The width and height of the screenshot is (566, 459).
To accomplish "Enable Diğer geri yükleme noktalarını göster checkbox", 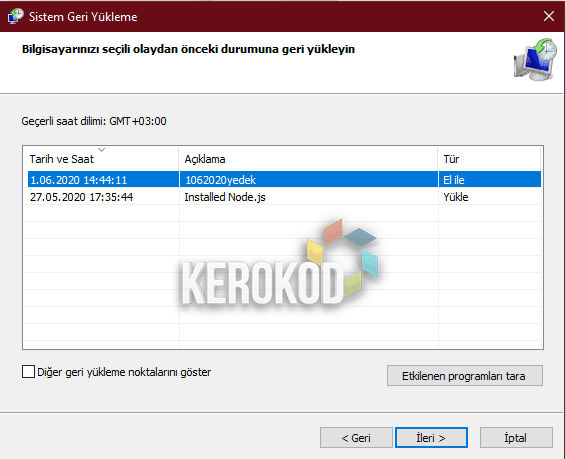I will [x=29, y=372].
